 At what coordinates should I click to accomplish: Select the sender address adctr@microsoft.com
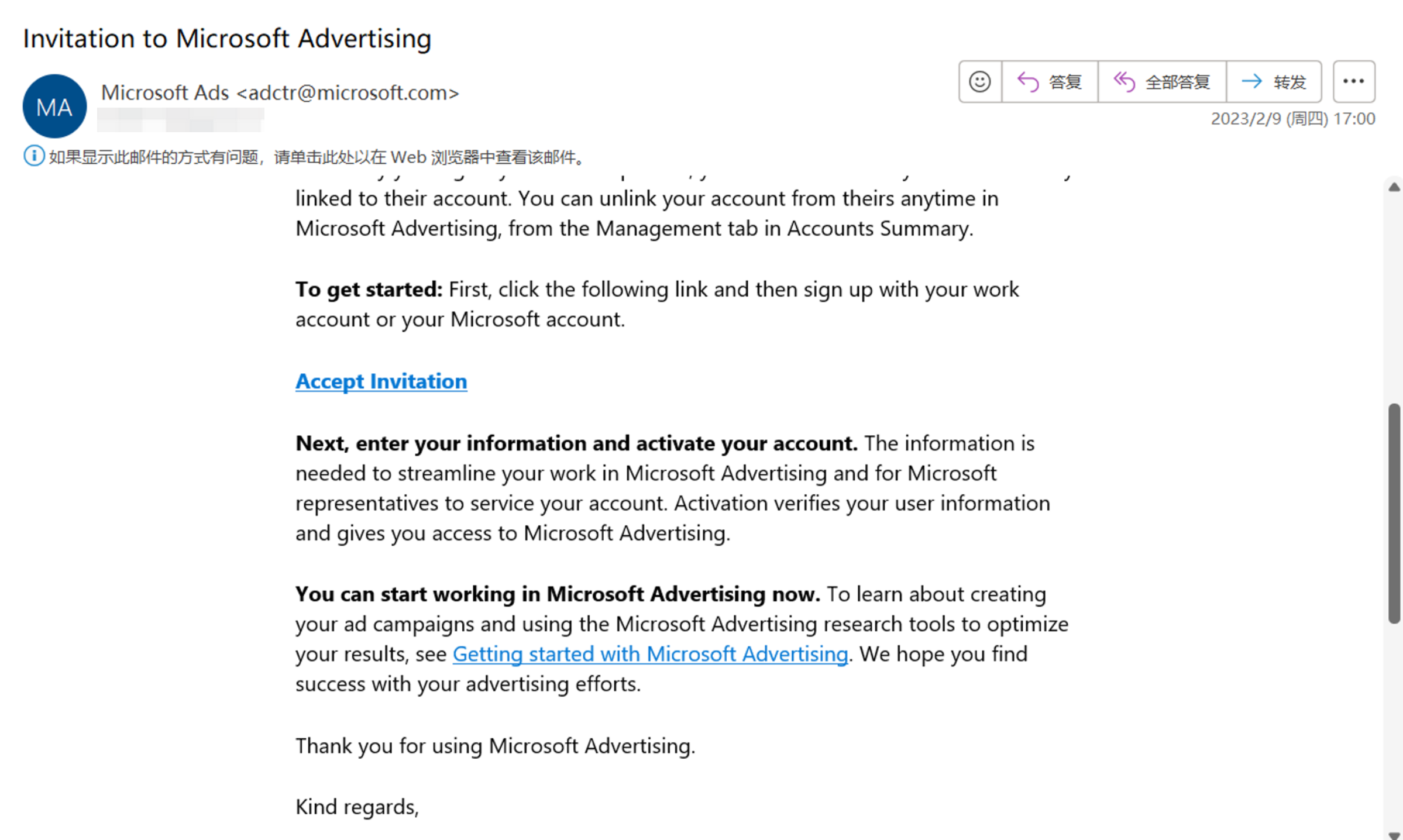click(348, 93)
